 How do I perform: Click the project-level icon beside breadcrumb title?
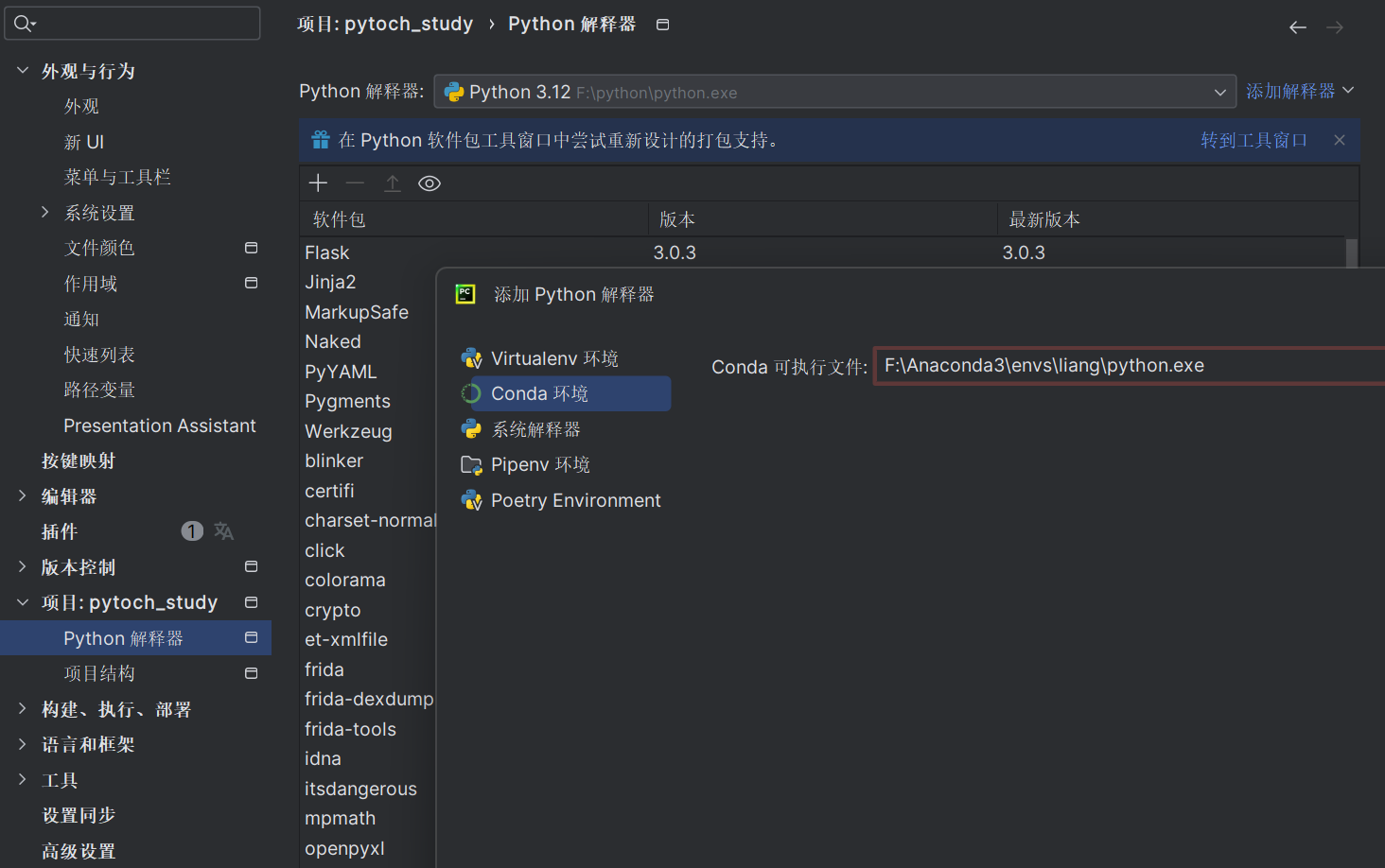pos(663,25)
